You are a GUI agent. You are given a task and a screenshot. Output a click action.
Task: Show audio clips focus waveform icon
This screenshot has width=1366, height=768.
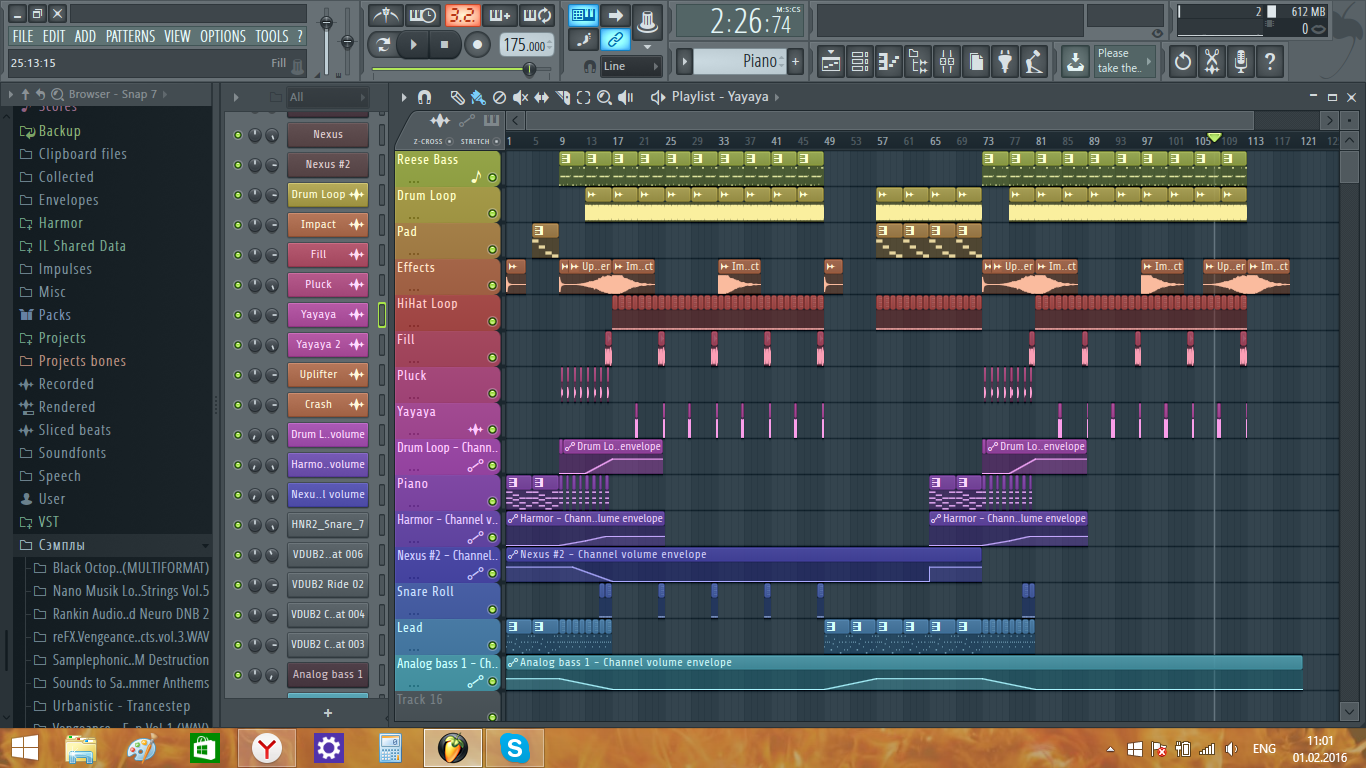(x=441, y=121)
